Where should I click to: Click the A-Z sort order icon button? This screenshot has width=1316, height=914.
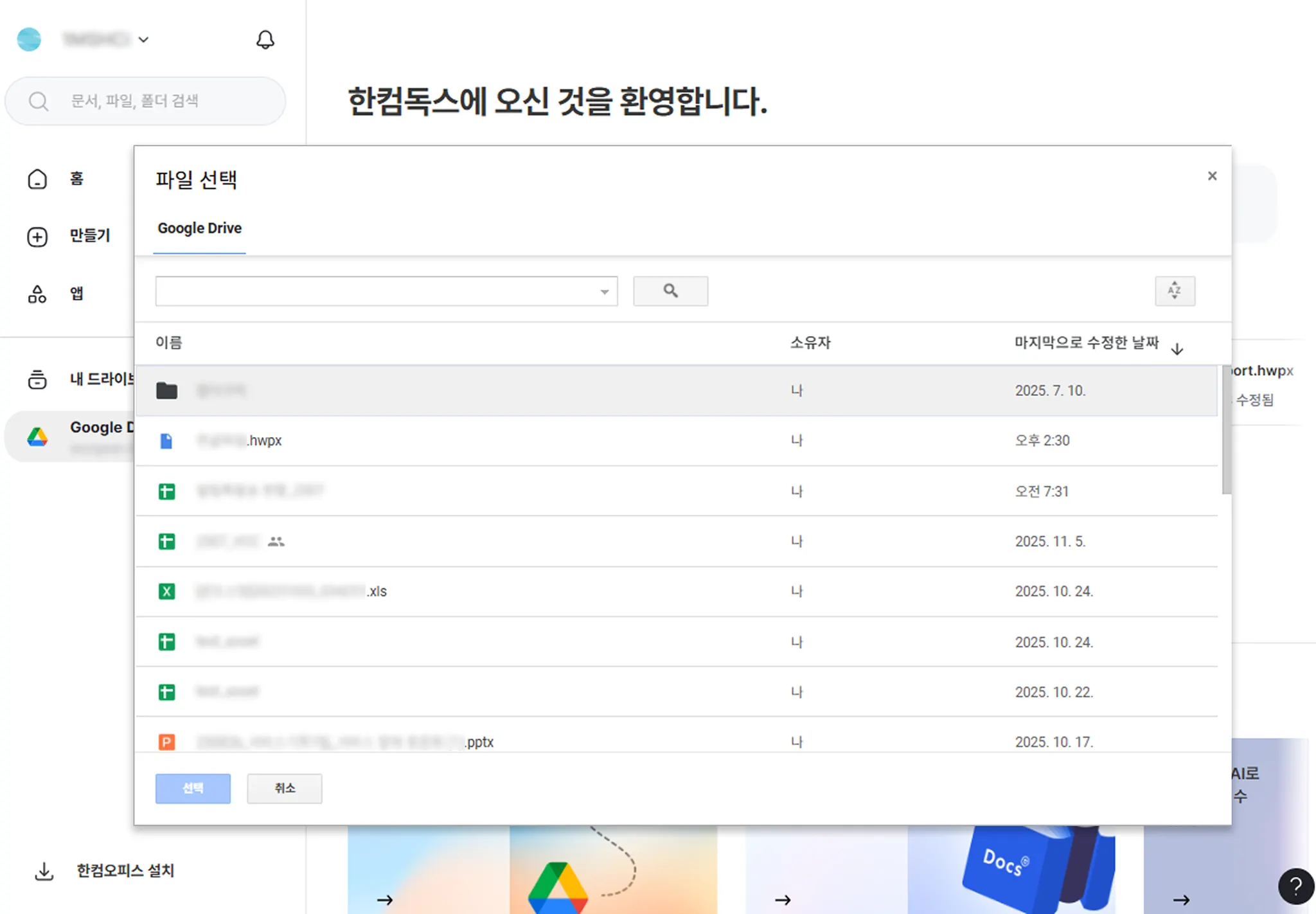point(1174,291)
